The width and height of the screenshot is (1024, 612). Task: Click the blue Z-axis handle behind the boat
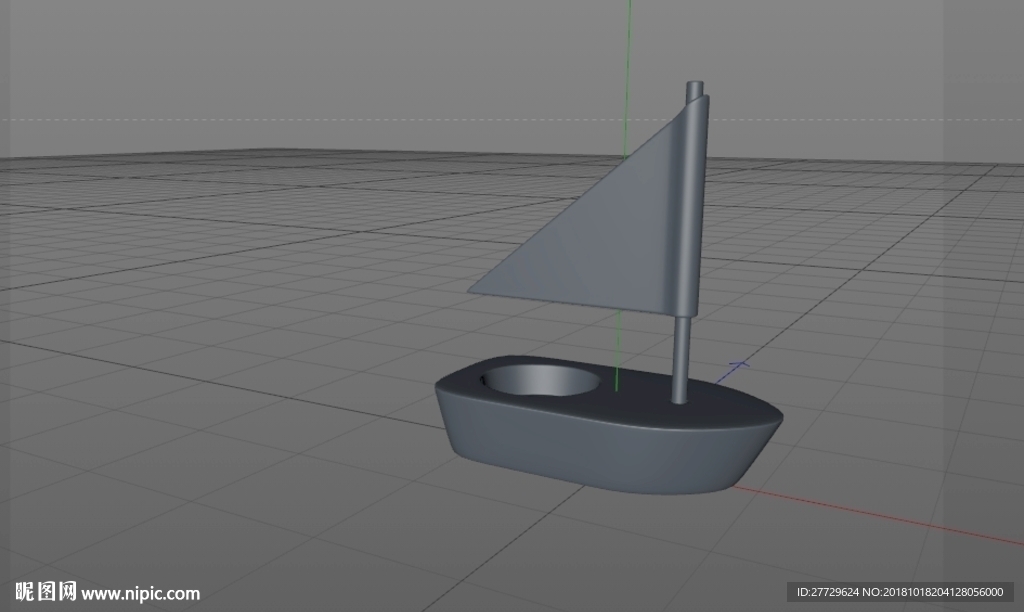click(733, 372)
